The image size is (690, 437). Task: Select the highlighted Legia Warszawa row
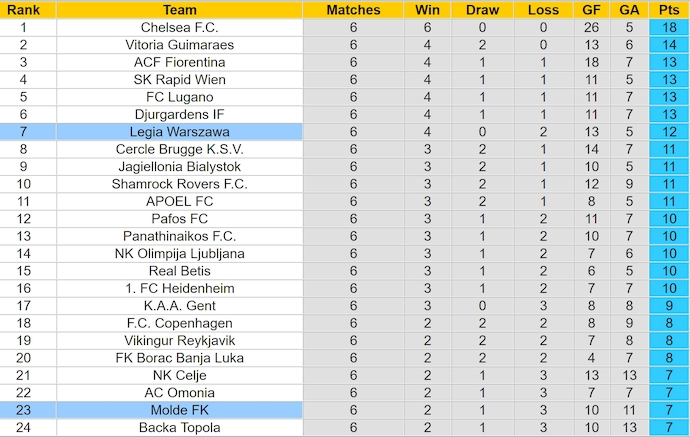tap(179, 132)
